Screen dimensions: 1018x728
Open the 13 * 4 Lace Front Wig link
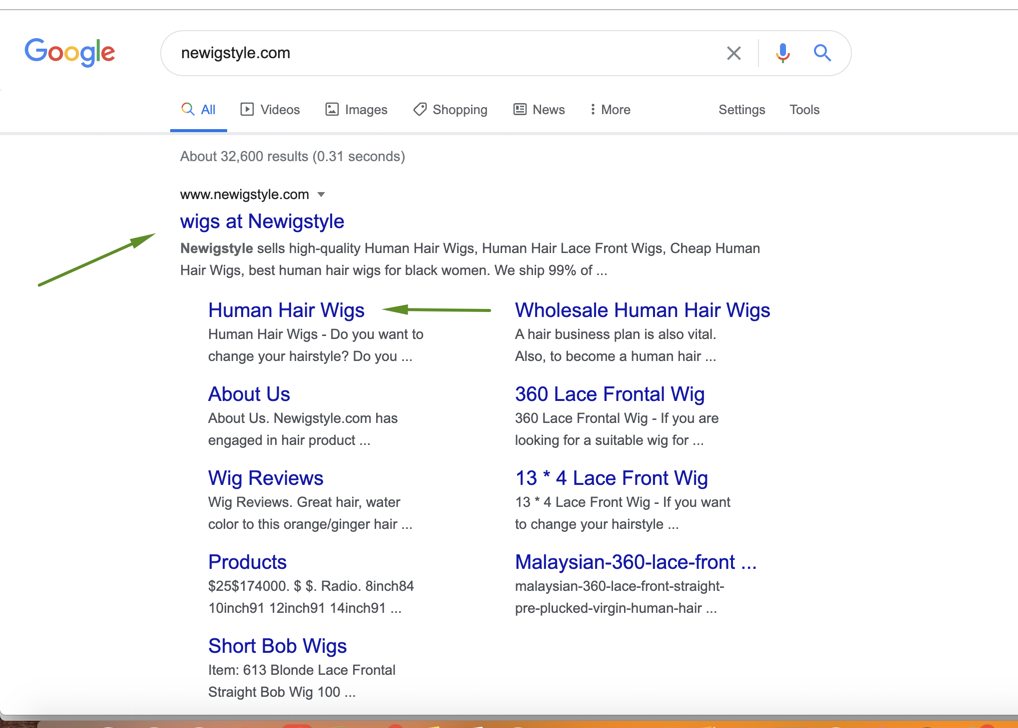click(x=612, y=478)
